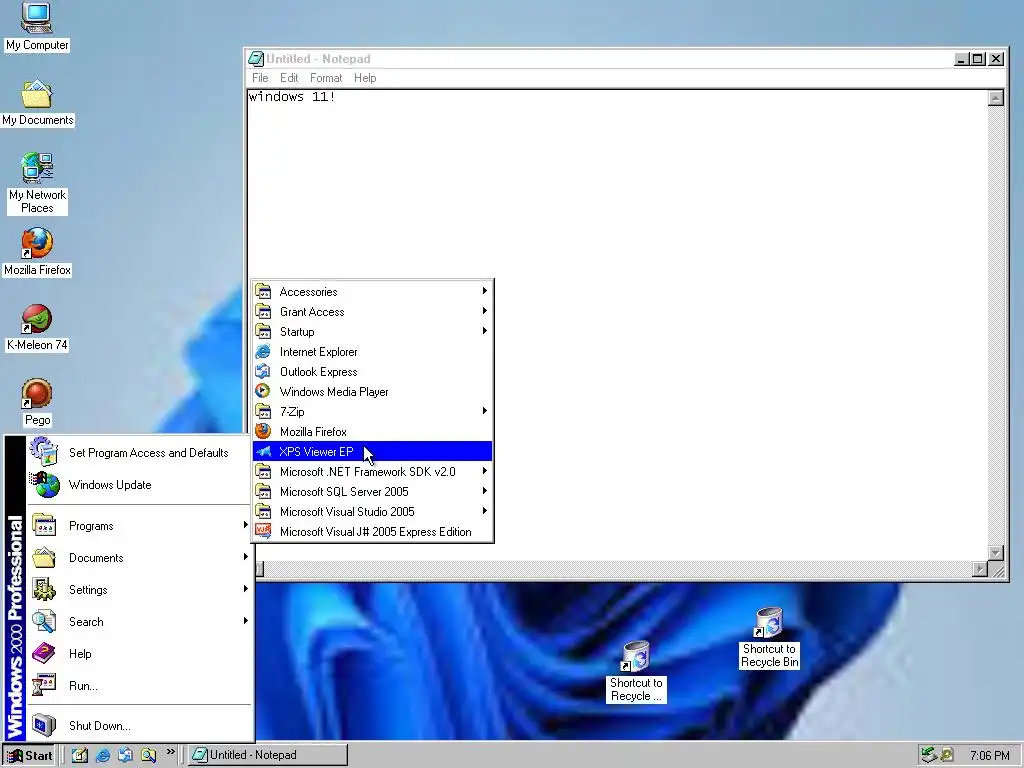Screen dimensions: 1024x768
Task: Click Show Desktop quick launch icon
Action: coord(80,755)
